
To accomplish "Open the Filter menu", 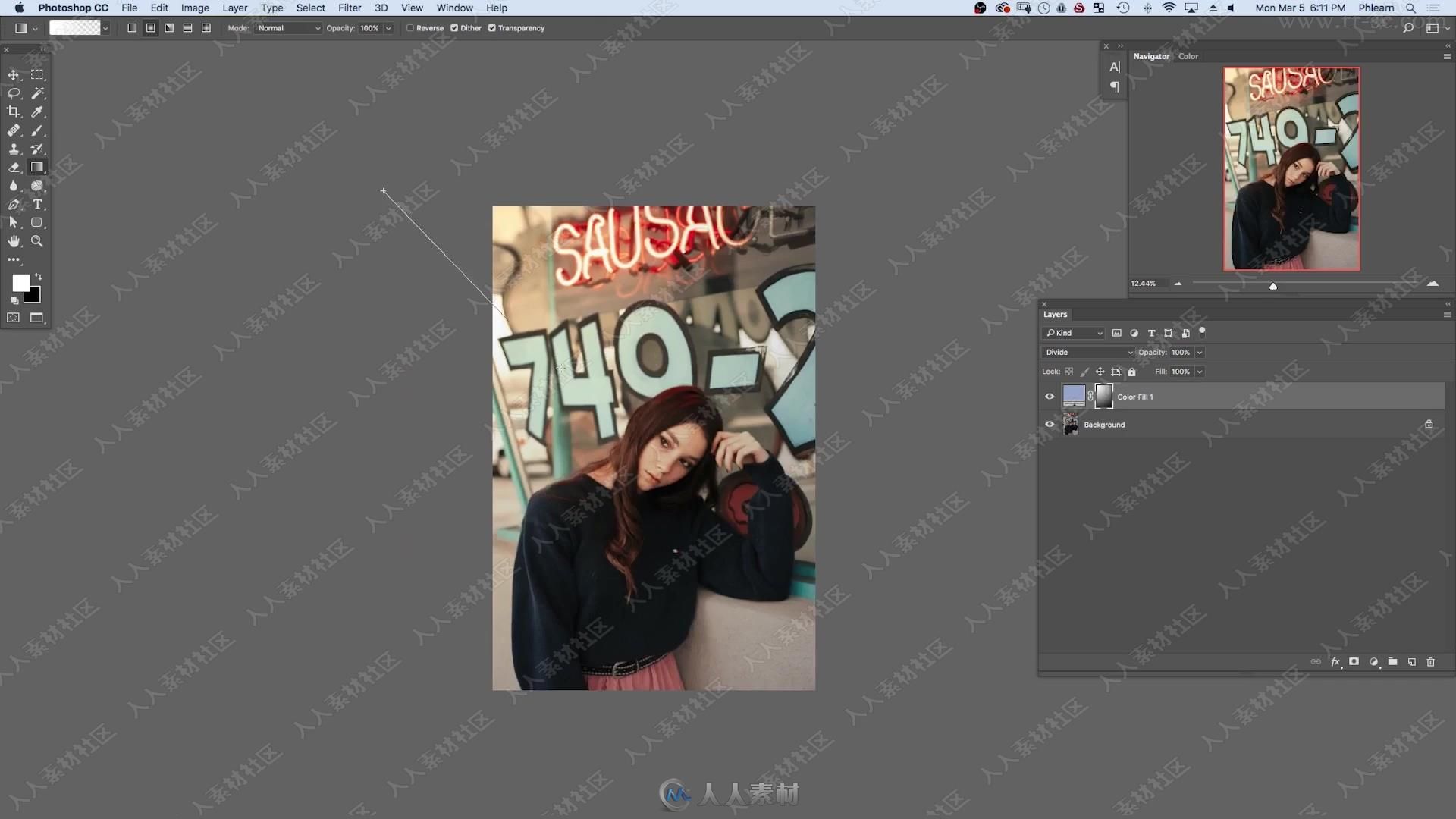I will point(349,8).
